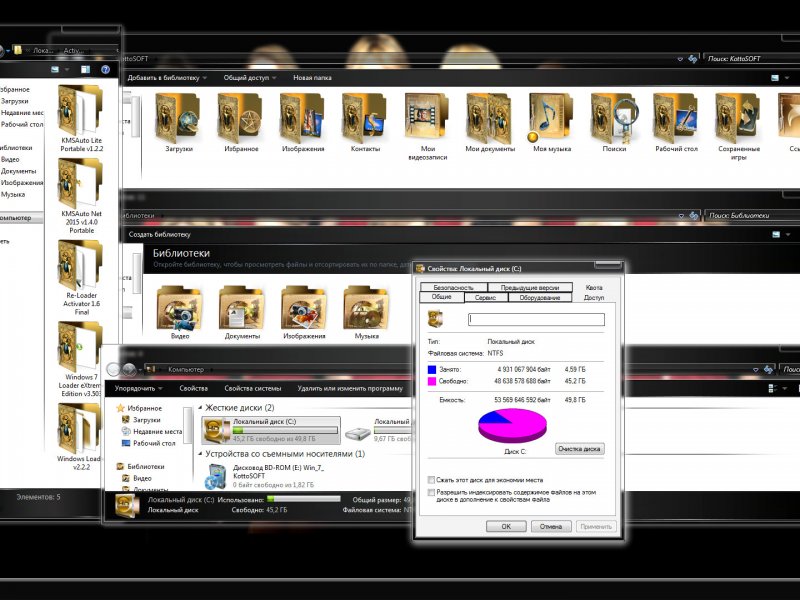Click the Отмена button
800x600 pixels.
[551, 526]
